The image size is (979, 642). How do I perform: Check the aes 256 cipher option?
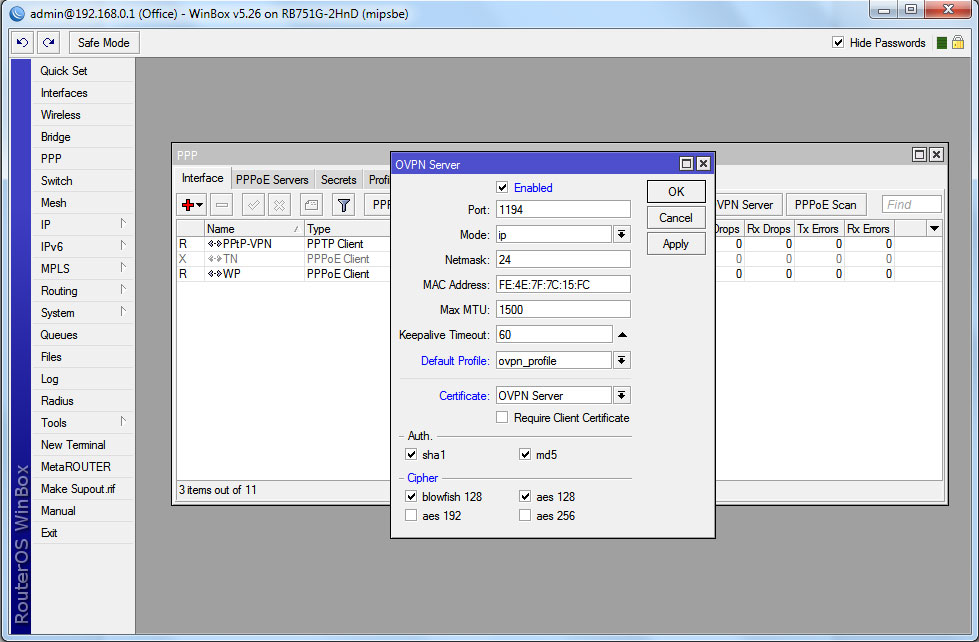pyautogui.click(x=525, y=516)
